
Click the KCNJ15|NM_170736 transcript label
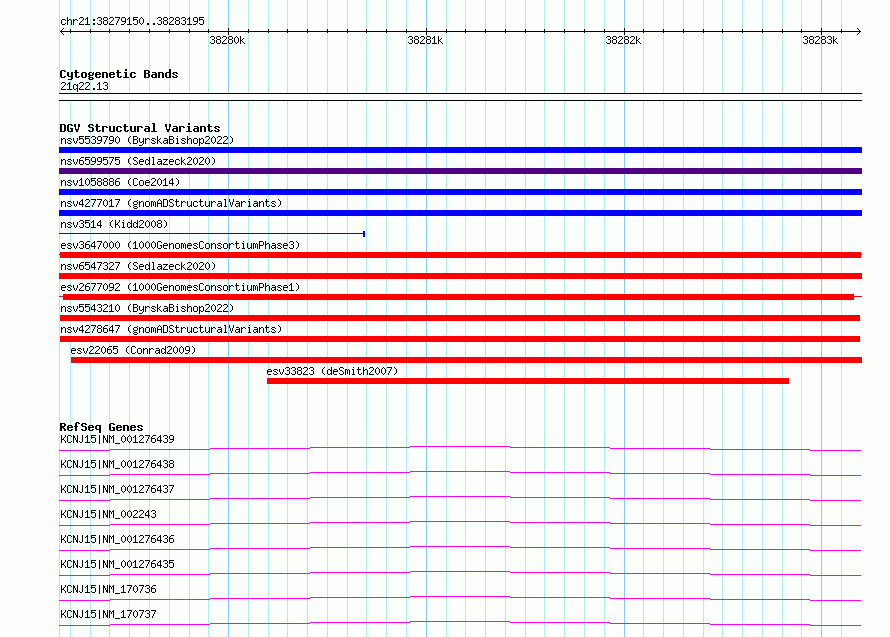108,589
